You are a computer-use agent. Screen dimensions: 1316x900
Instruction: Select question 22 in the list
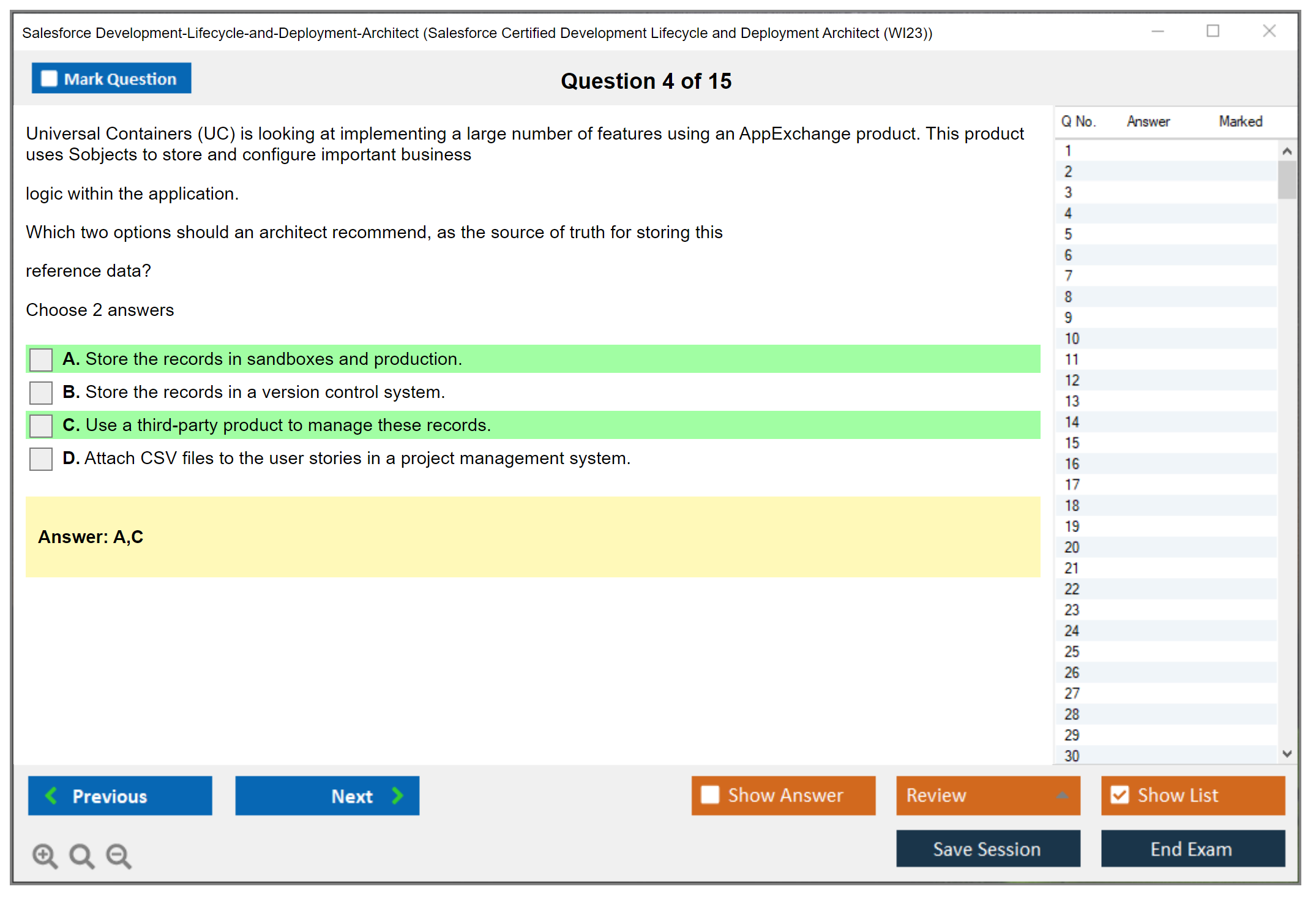point(1072,589)
